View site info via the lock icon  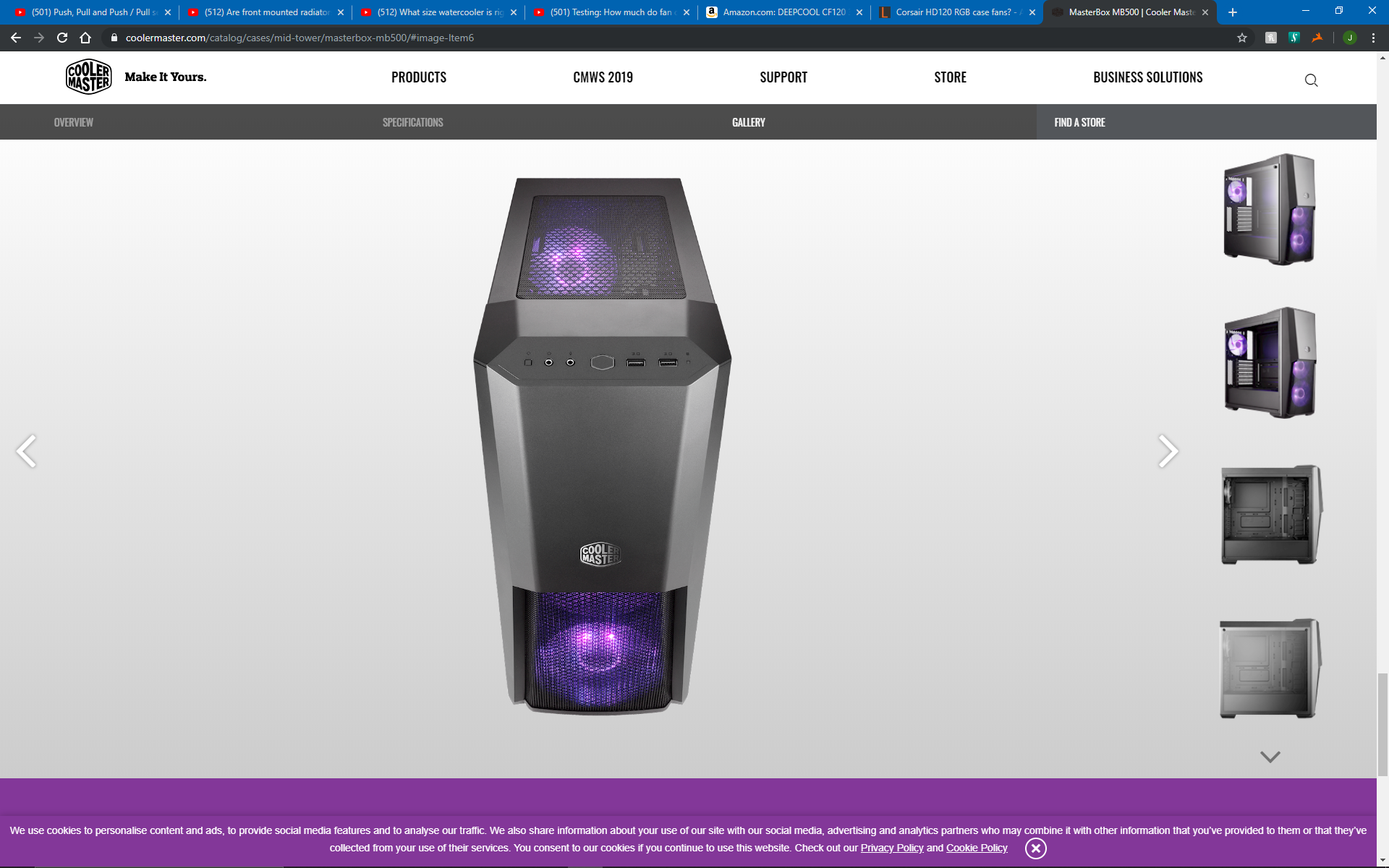114,38
